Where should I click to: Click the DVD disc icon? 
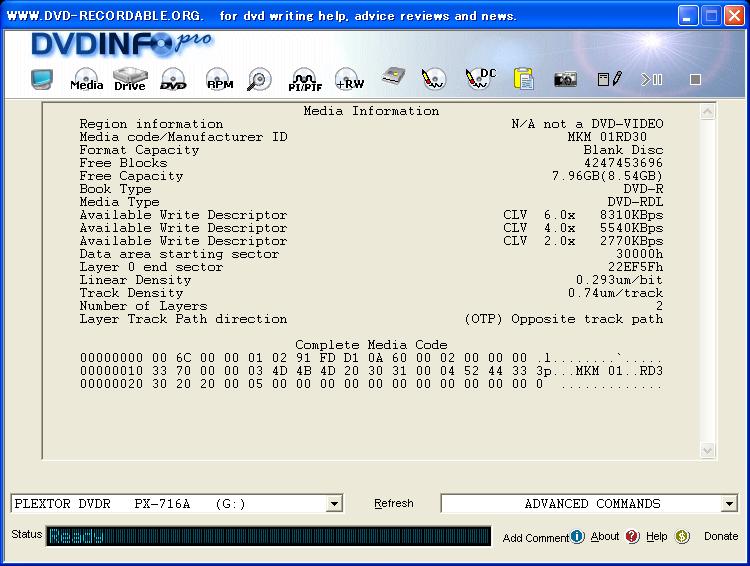click(173, 79)
